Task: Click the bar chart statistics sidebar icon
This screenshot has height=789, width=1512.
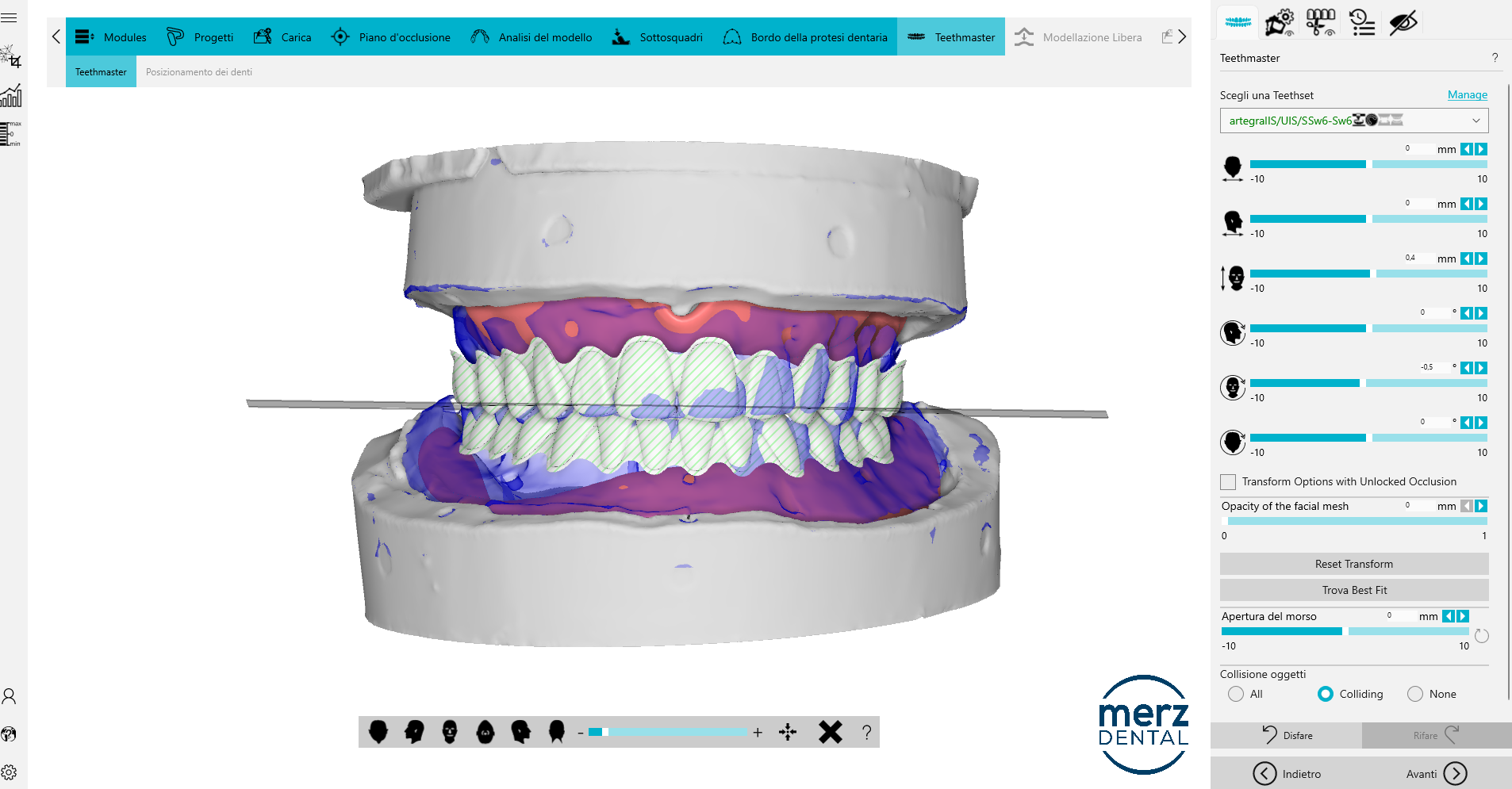Action: point(11,96)
